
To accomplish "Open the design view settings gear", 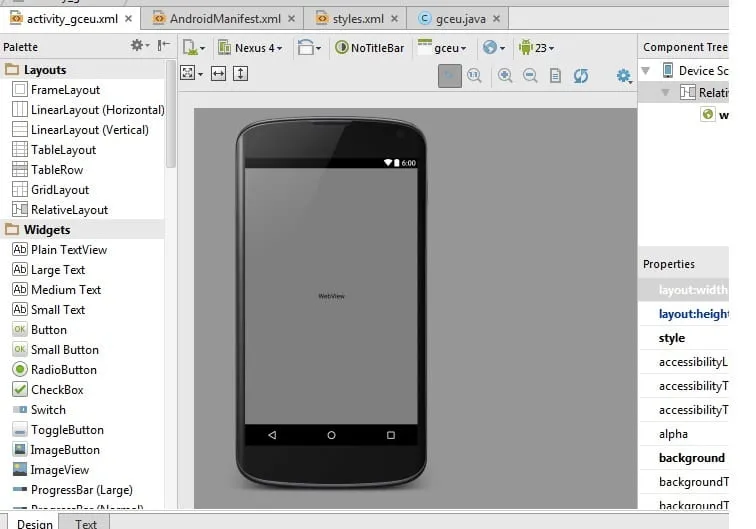I will coord(624,75).
